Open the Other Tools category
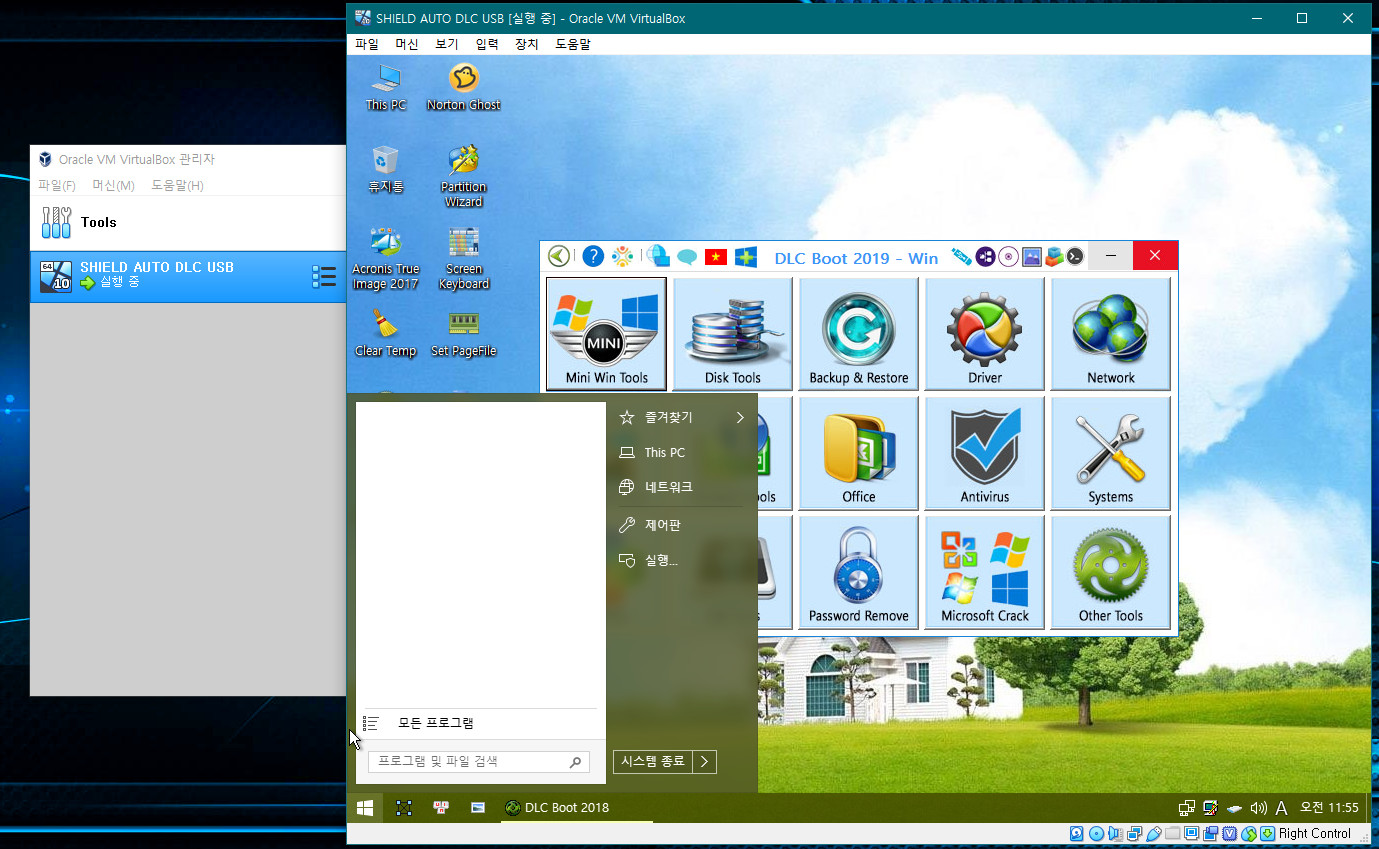1379x849 pixels. 1110,572
